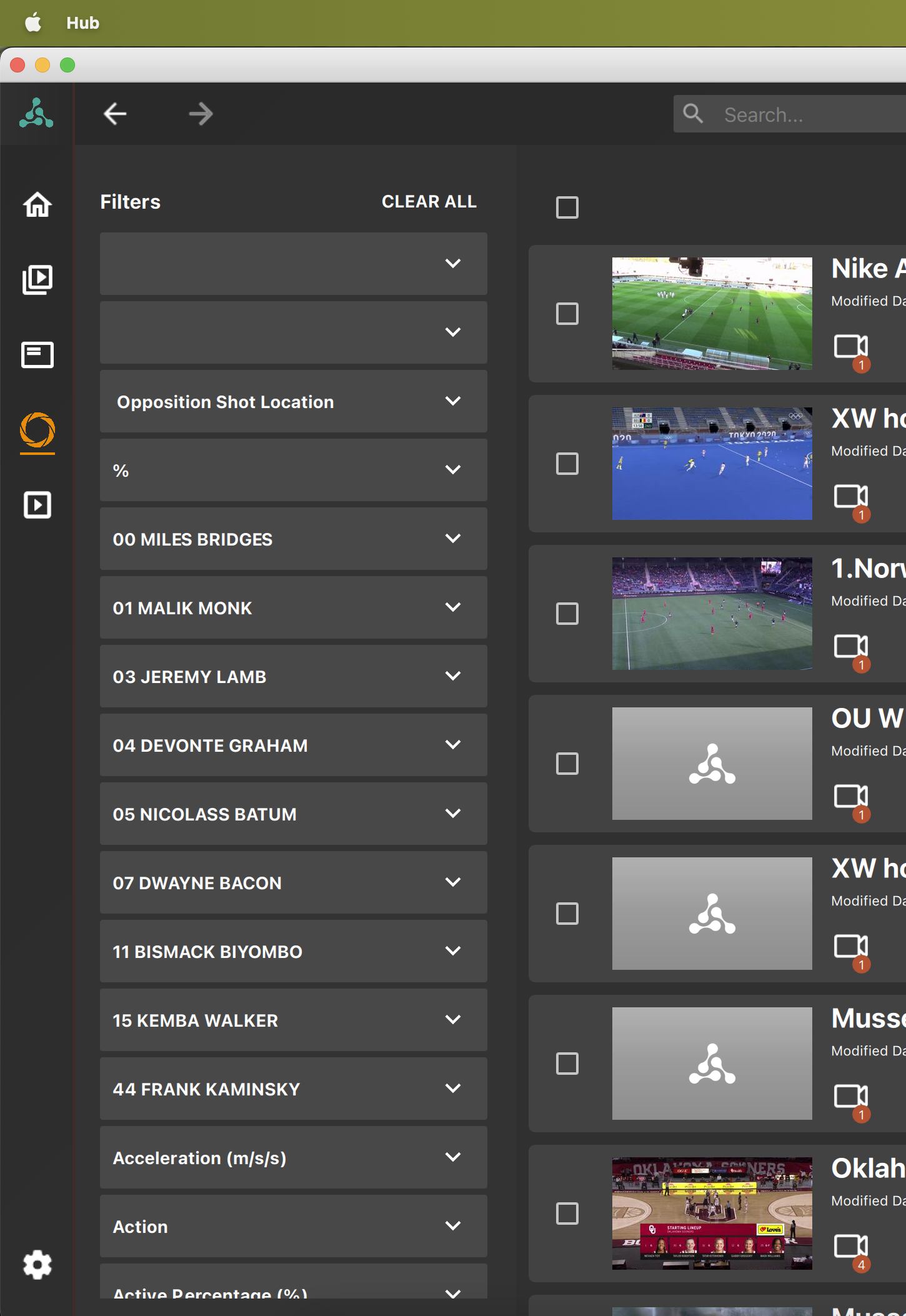
Task: Expand Acceleration (m/s/s) filter
Action: 294,1157
